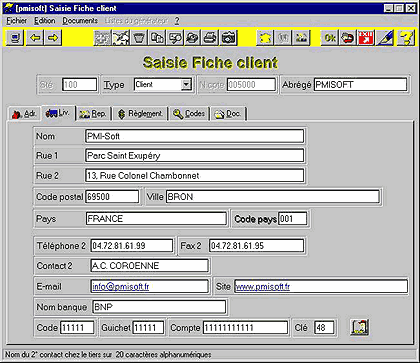Click the yellow France map icon
420x363 pixels.
pos(265,38)
